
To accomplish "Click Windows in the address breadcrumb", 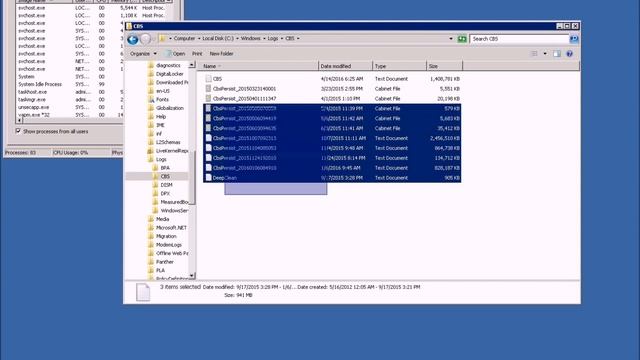I will point(250,38).
